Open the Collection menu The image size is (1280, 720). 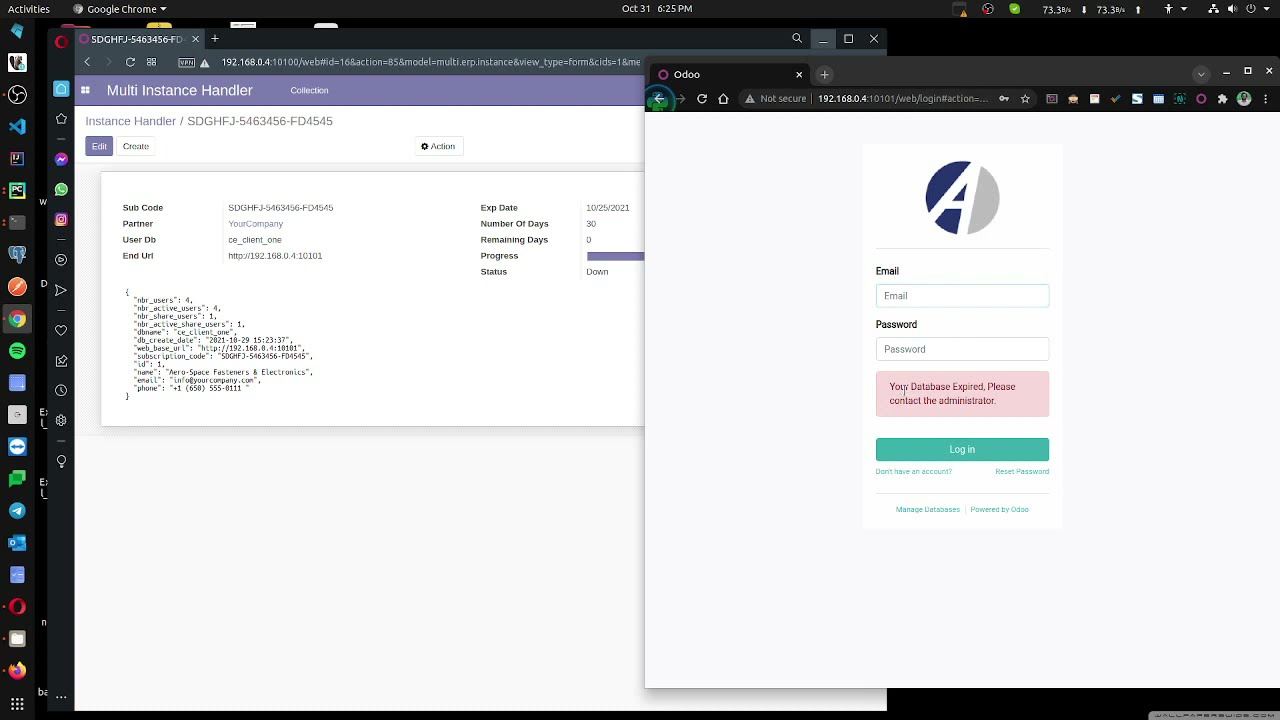tap(309, 90)
